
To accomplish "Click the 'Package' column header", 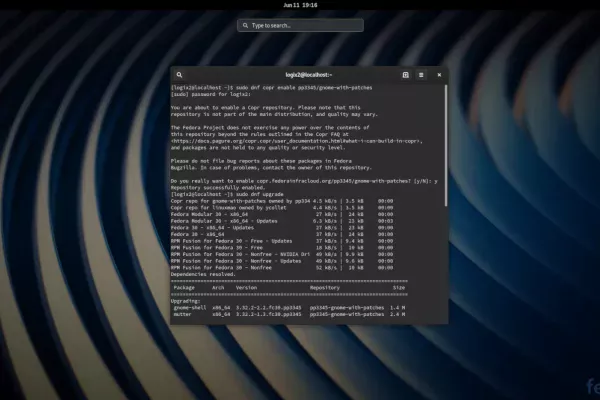I will click(184, 288).
